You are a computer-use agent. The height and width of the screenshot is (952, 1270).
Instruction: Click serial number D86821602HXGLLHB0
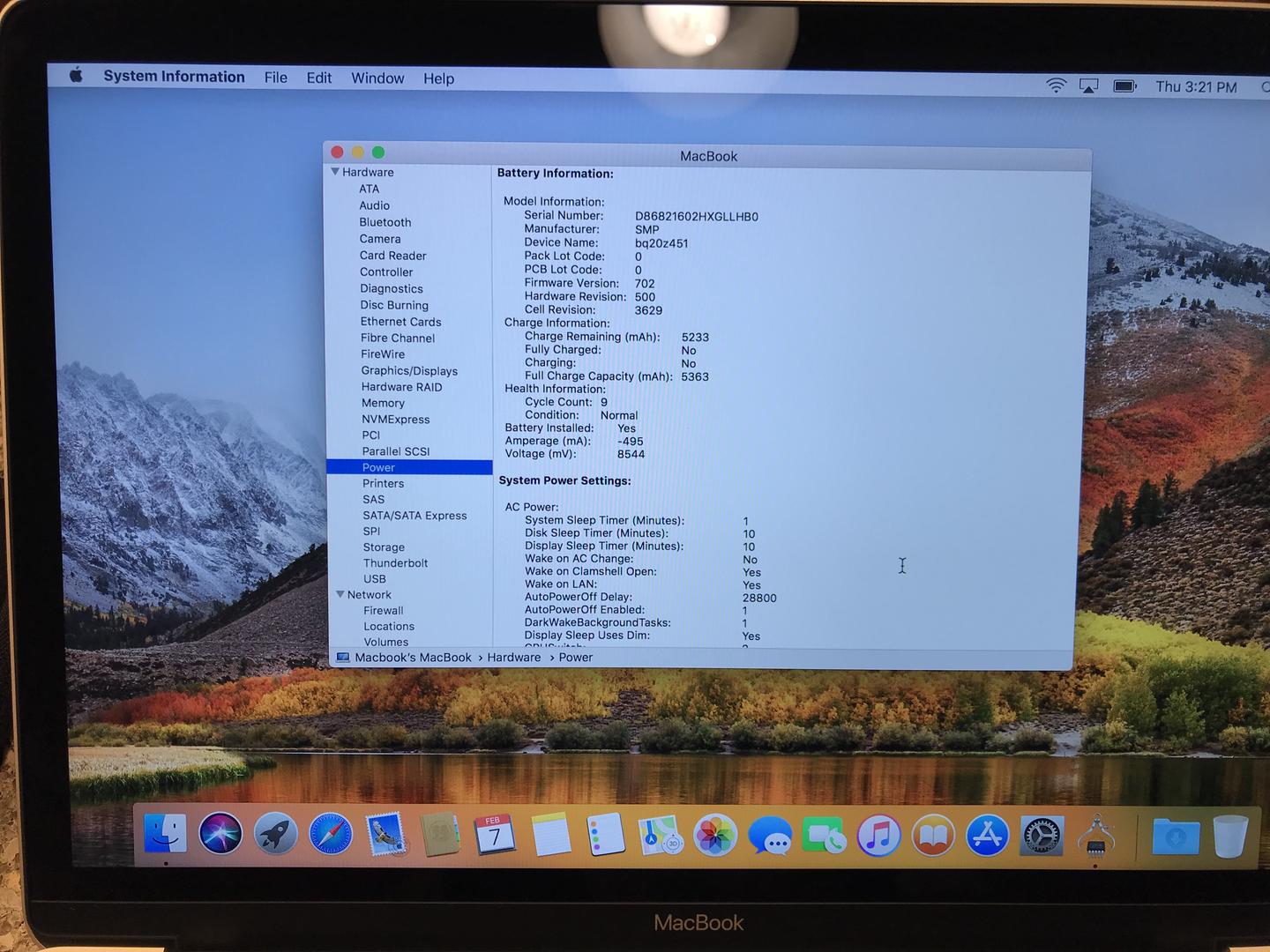[x=697, y=217]
